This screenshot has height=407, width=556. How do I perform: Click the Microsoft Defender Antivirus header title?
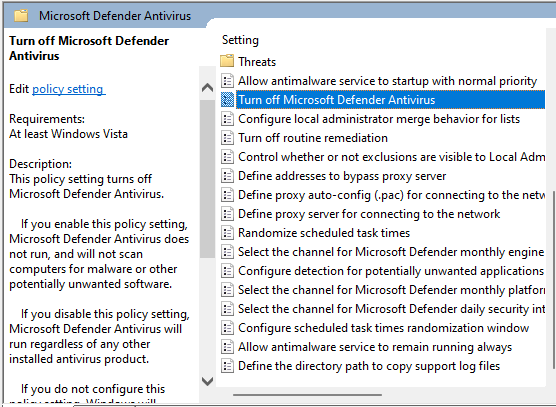pos(115,16)
